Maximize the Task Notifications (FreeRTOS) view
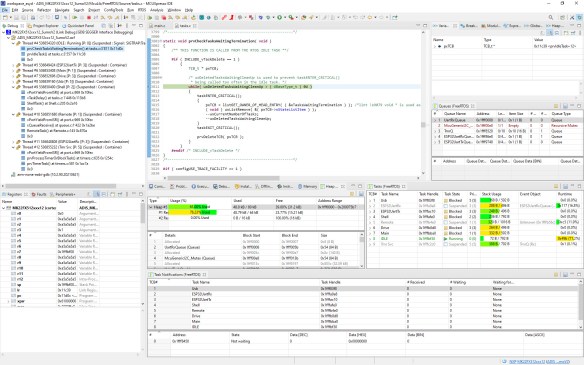The height and width of the screenshot is (365, 584). tap(579, 274)
